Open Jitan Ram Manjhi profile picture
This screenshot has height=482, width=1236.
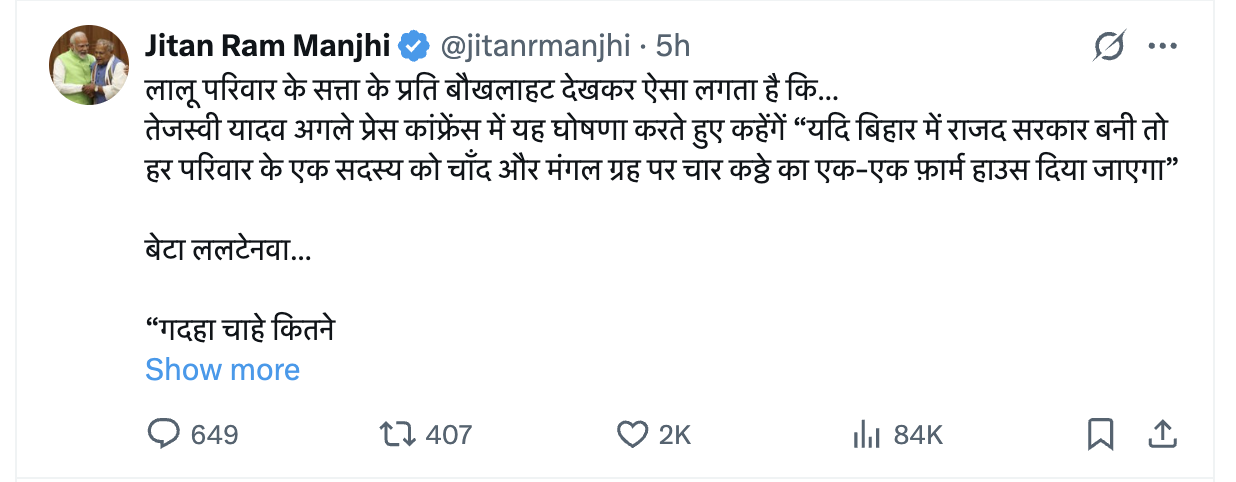[89, 65]
